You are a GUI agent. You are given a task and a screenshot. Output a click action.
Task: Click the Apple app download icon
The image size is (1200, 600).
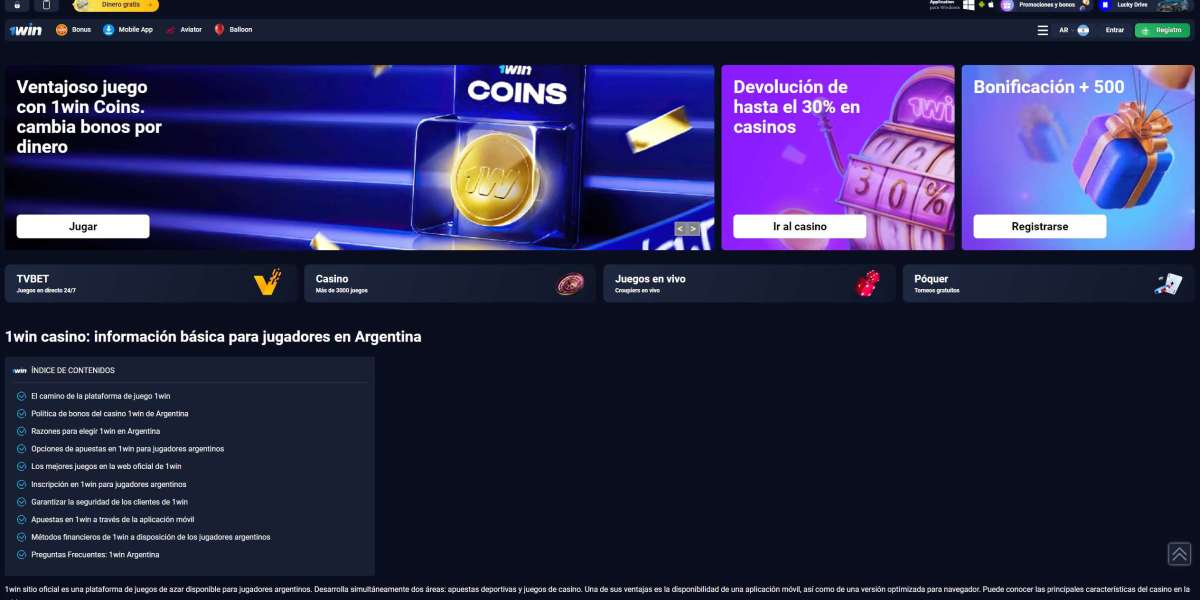point(991,5)
